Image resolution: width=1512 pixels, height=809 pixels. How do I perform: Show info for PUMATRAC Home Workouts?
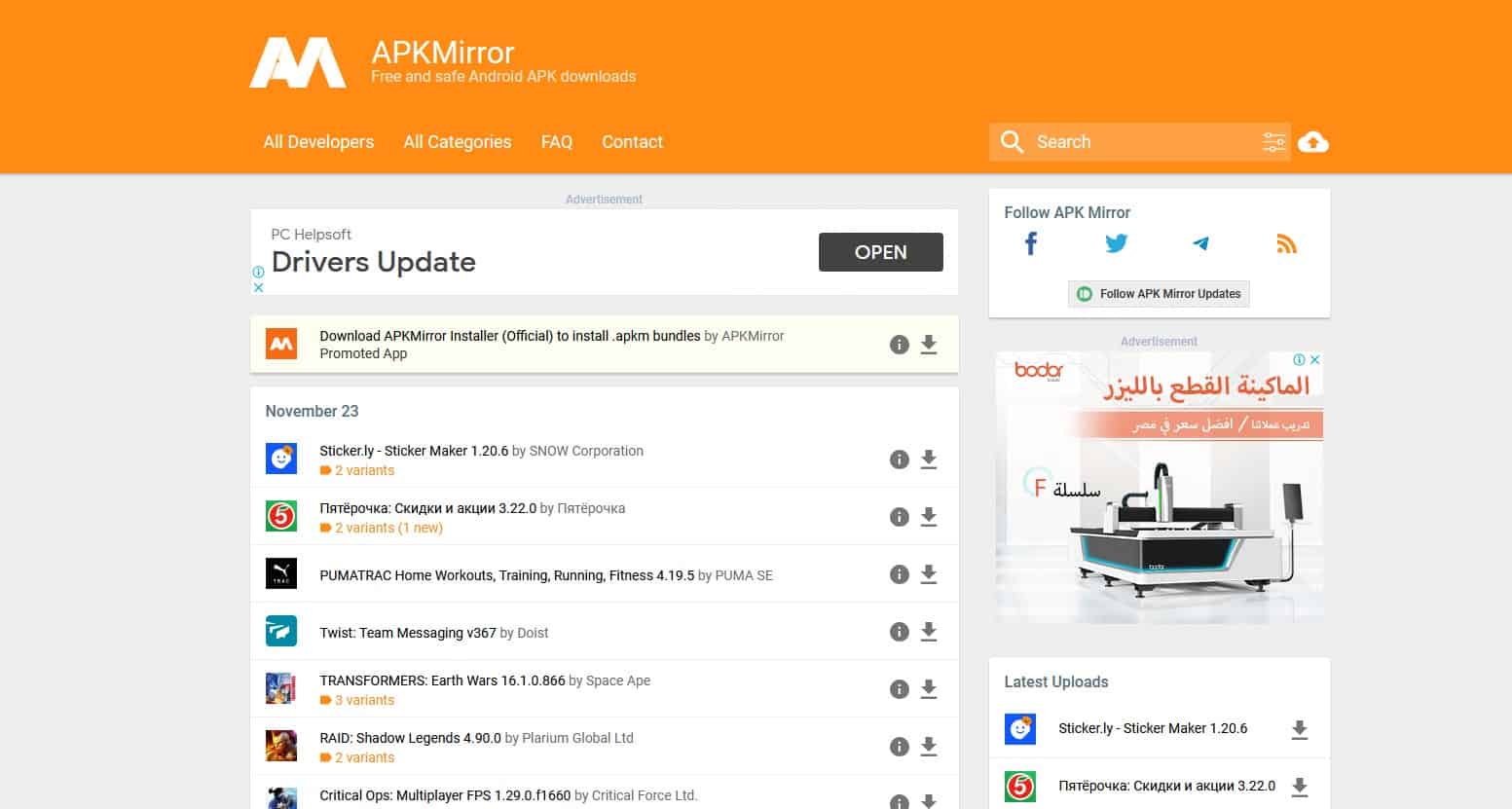[x=899, y=574]
